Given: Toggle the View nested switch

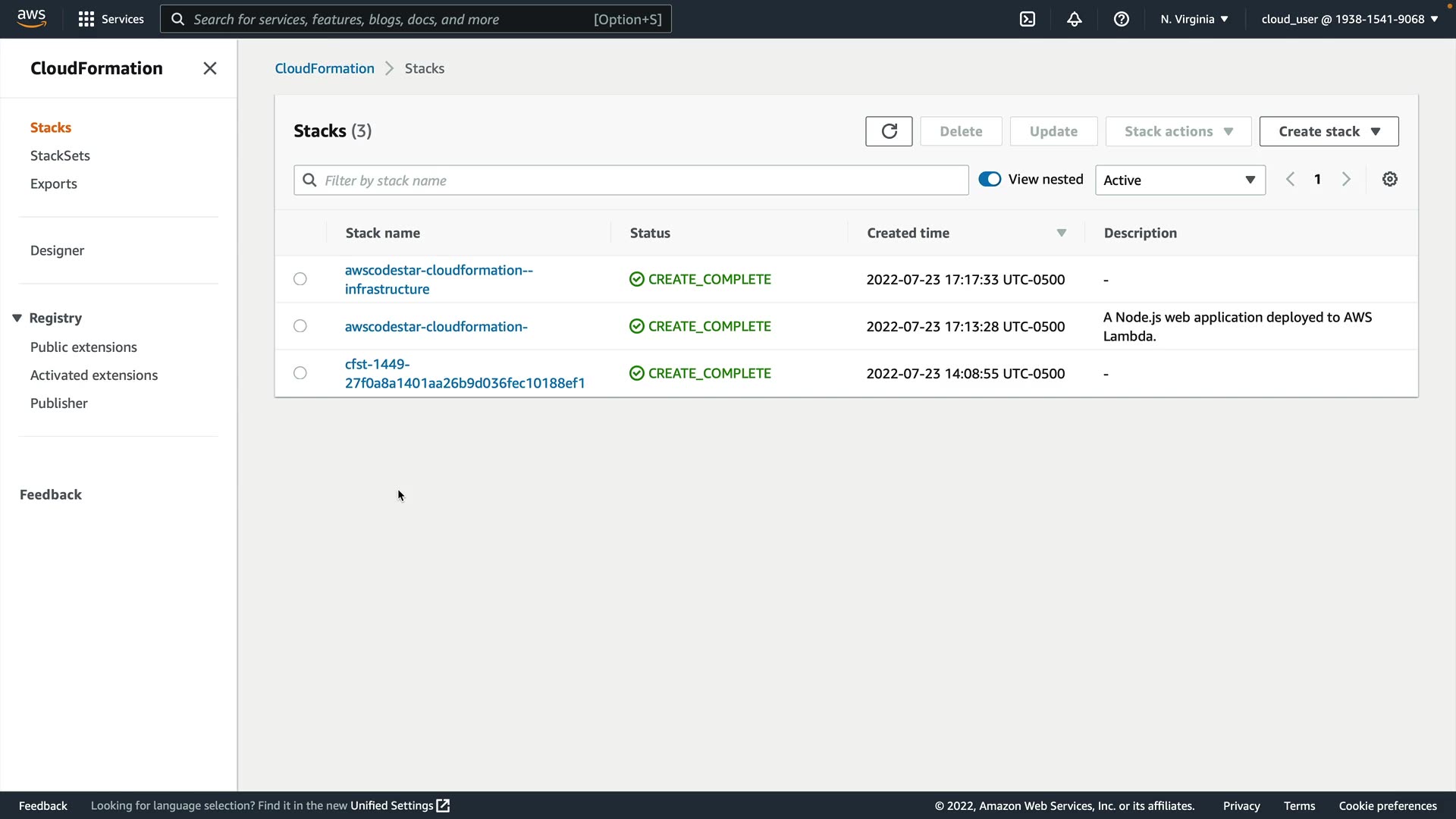Looking at the screenshot, I should tap(990, 180).
